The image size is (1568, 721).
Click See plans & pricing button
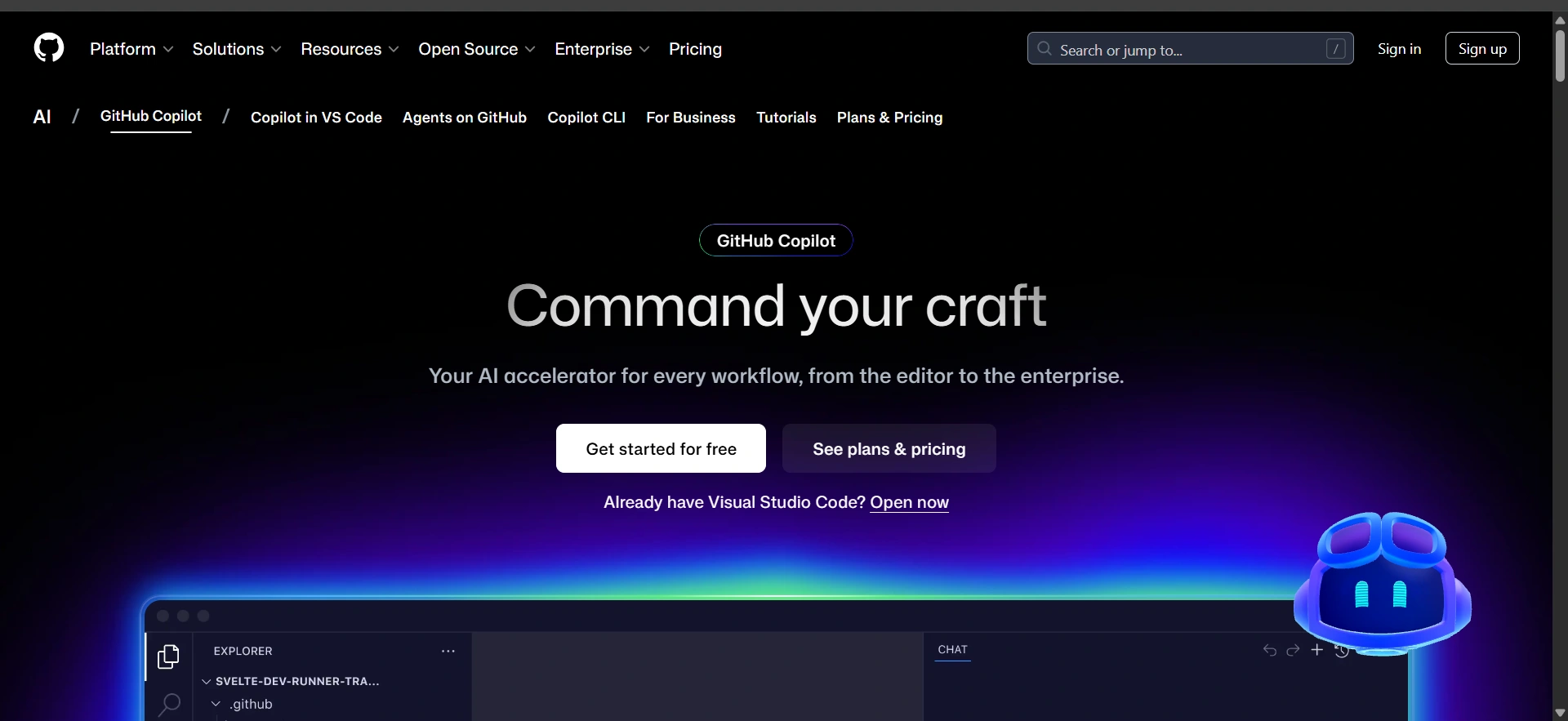889,448
